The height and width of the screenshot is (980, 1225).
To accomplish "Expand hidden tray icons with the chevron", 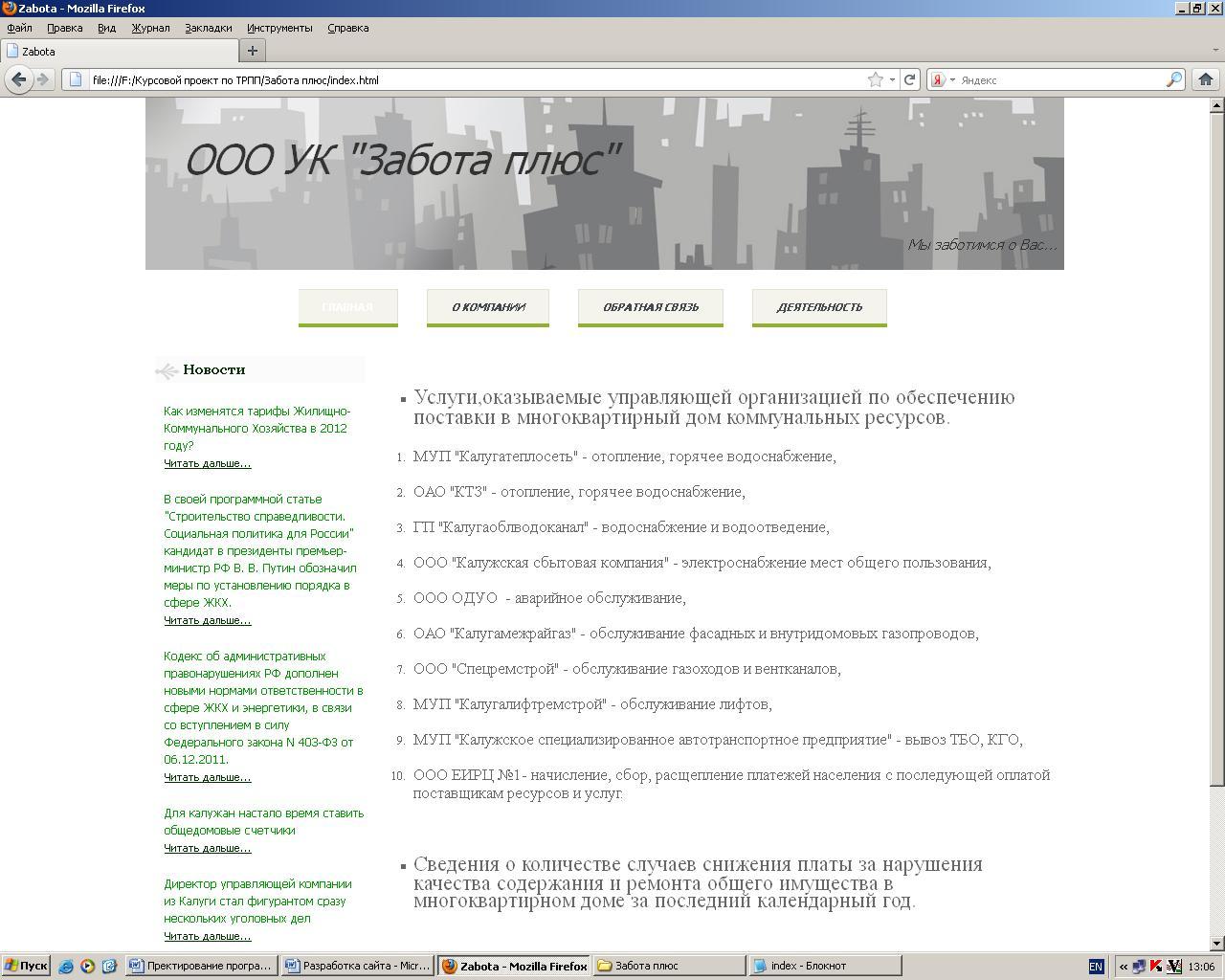I will click(x=1124, y=966).
